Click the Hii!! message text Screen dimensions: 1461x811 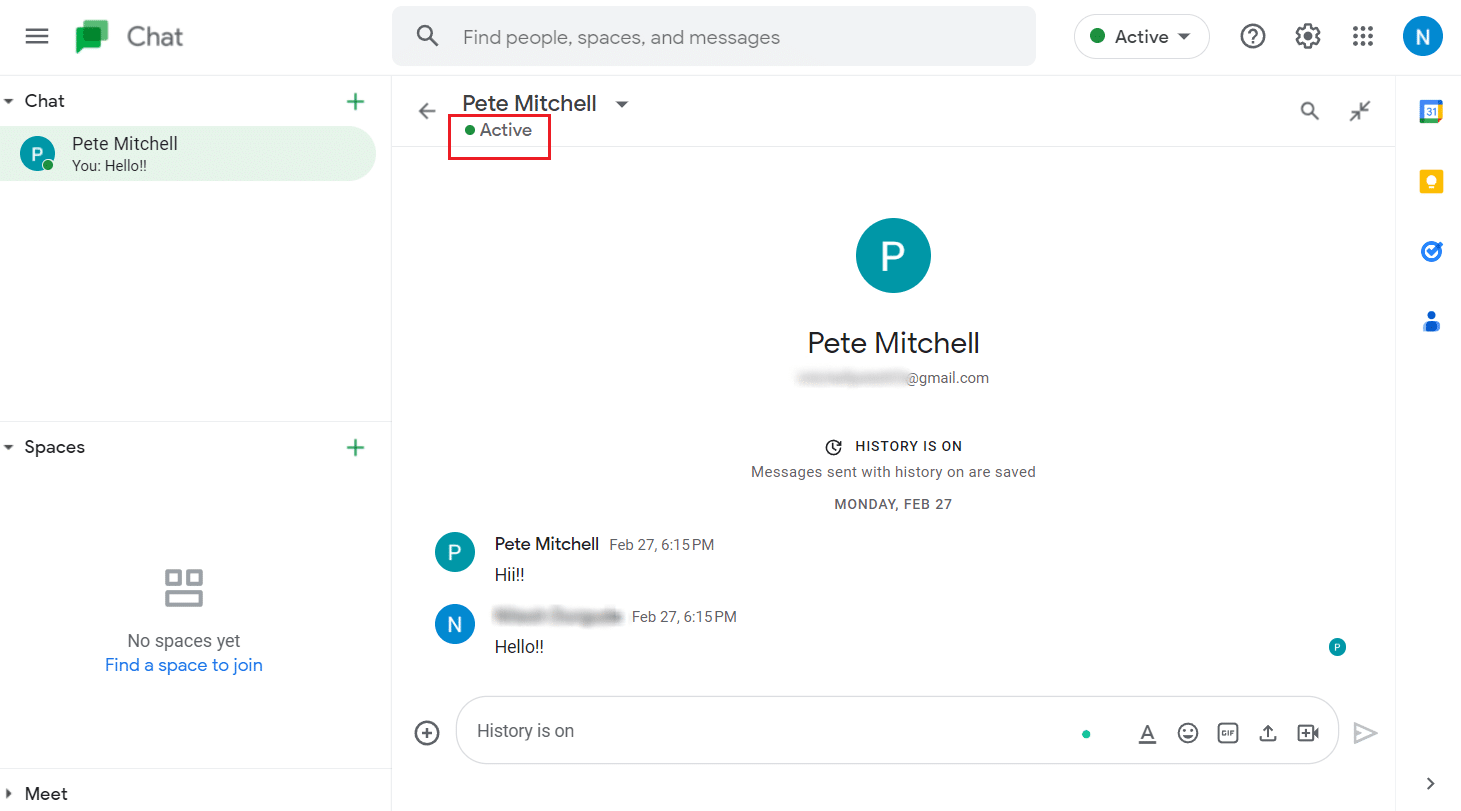(510, 575)
